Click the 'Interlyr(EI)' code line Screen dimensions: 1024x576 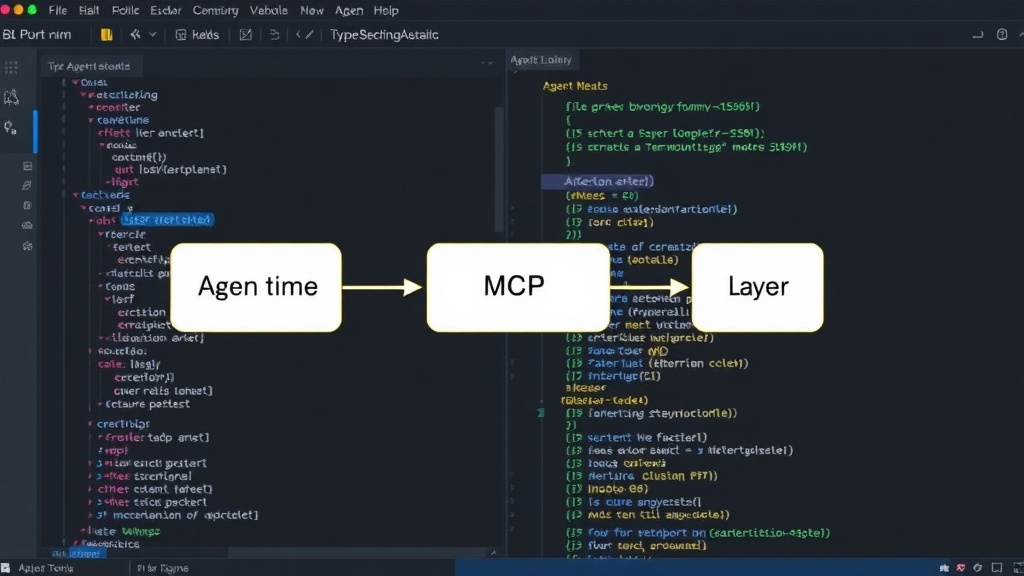click(x=614, y=376)
